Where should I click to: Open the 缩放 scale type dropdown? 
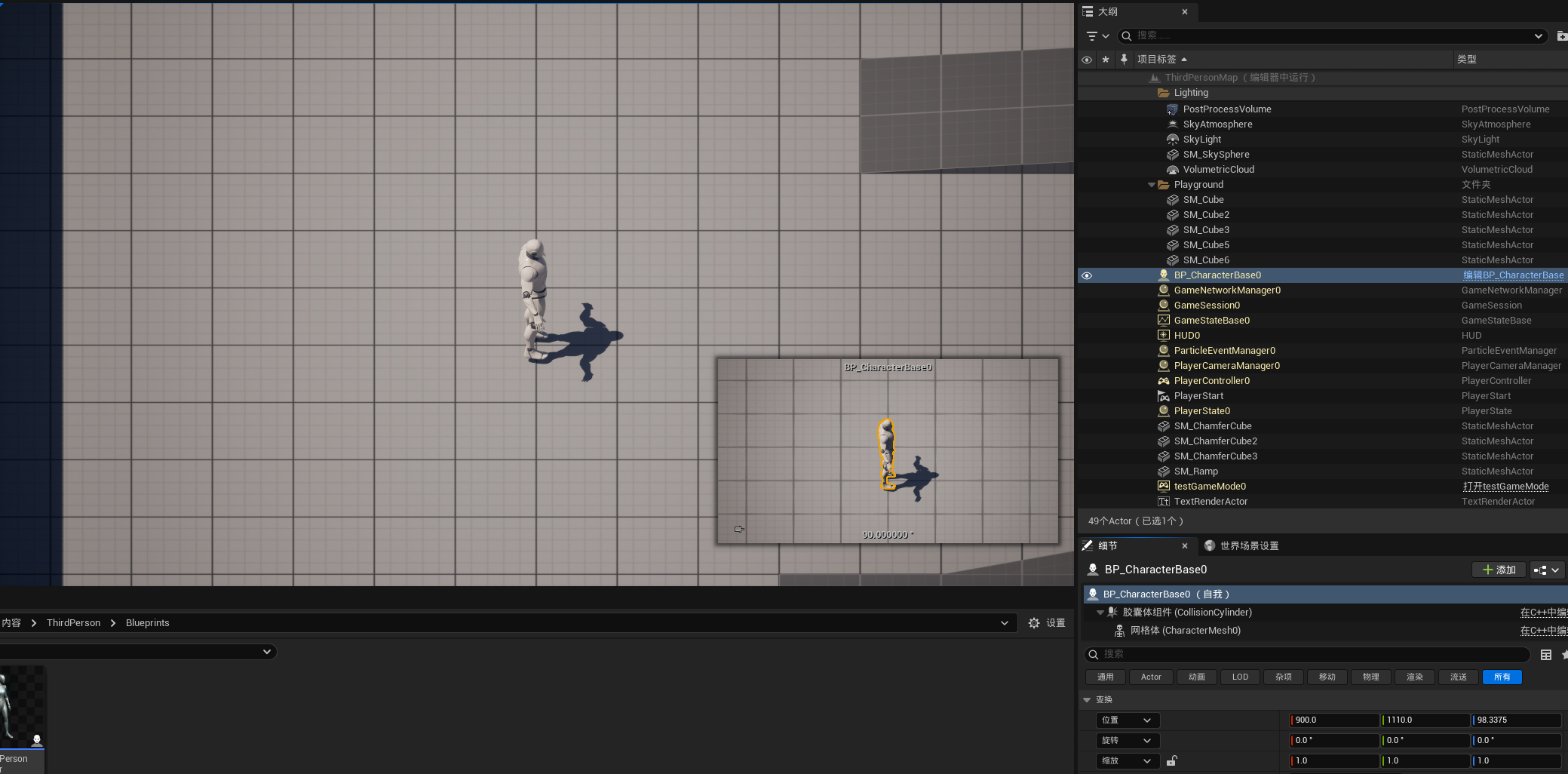(1128, 761)
